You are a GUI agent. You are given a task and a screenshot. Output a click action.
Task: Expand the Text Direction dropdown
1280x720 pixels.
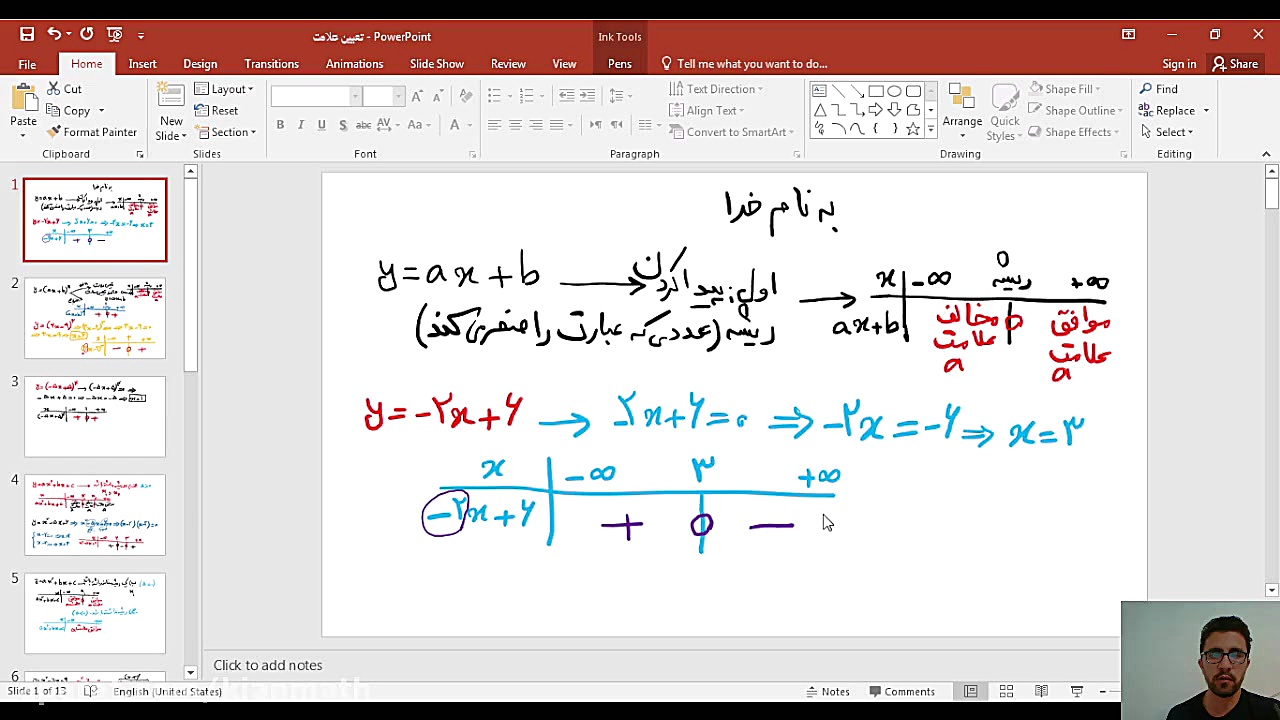(716, 89)
